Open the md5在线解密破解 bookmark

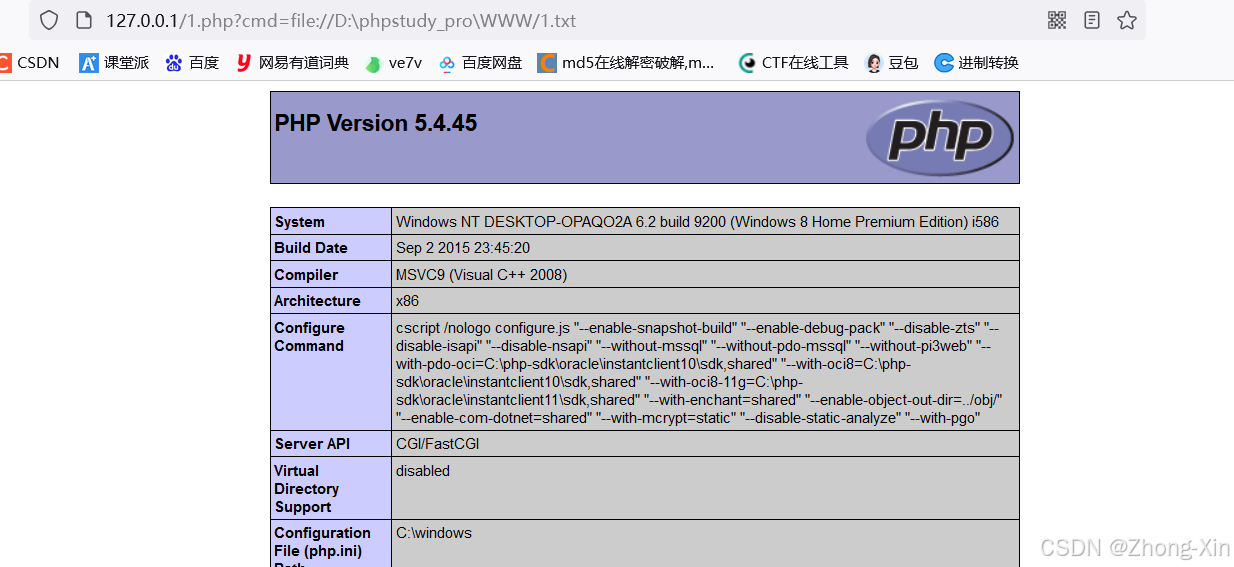tap(627, 63)
